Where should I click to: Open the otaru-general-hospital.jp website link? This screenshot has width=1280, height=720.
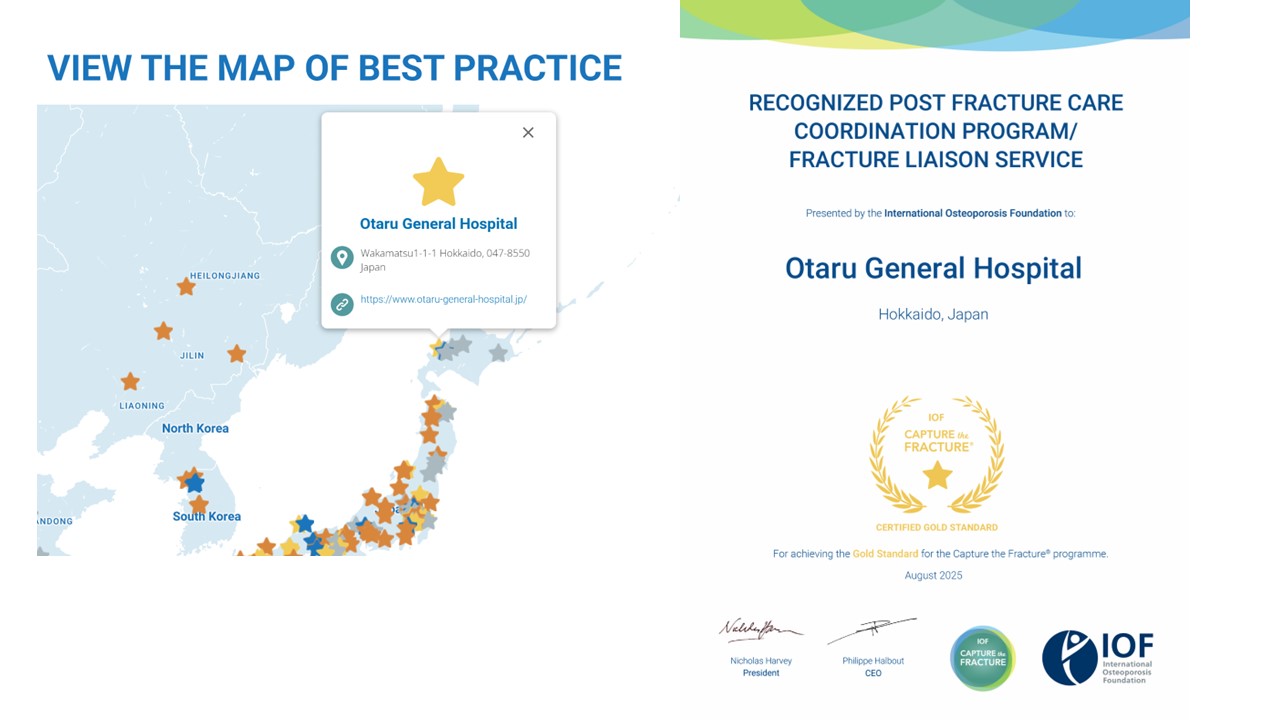[x=443, y=299]
